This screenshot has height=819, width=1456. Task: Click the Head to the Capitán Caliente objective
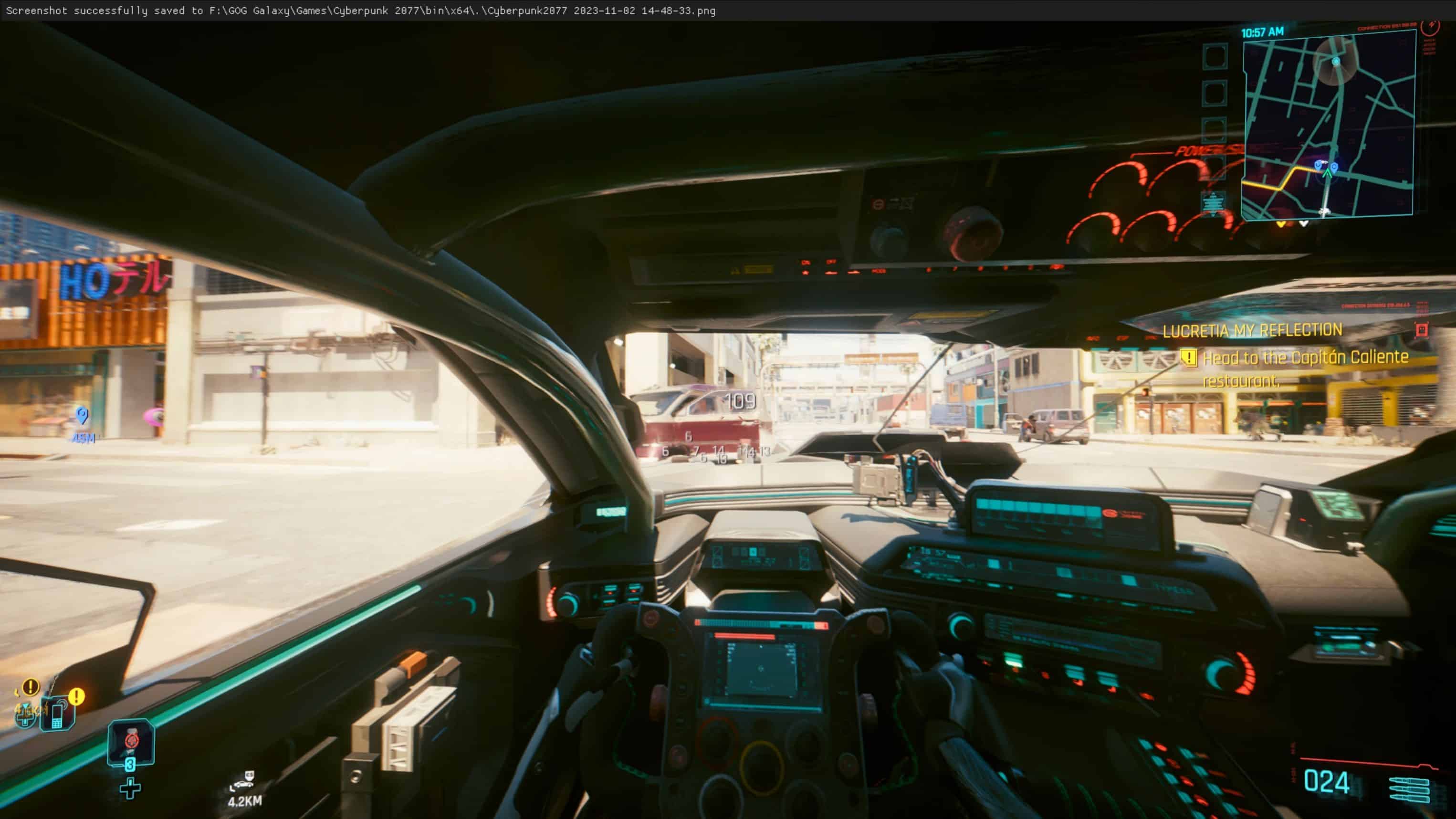pos(1305,368)
